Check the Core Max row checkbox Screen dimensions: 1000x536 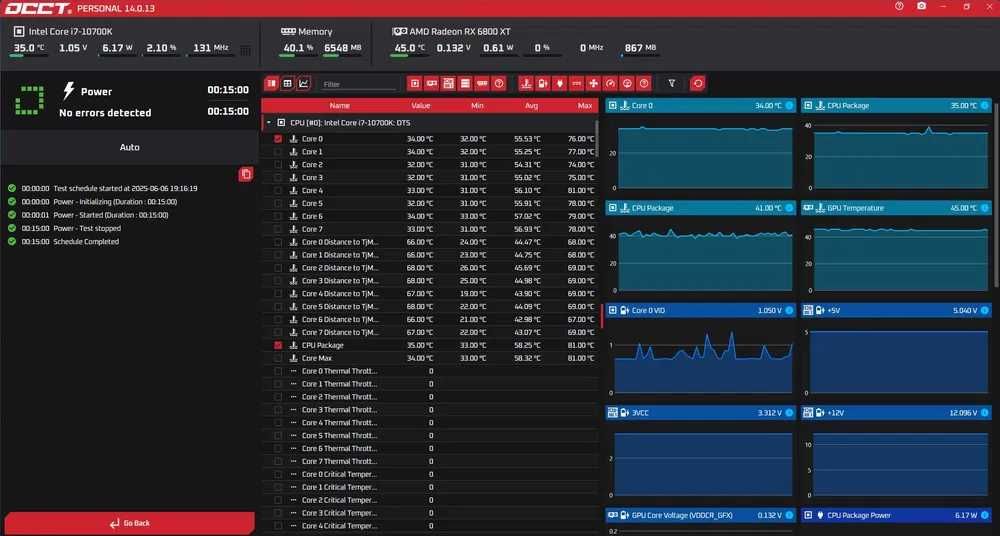(x=278, y=358)
